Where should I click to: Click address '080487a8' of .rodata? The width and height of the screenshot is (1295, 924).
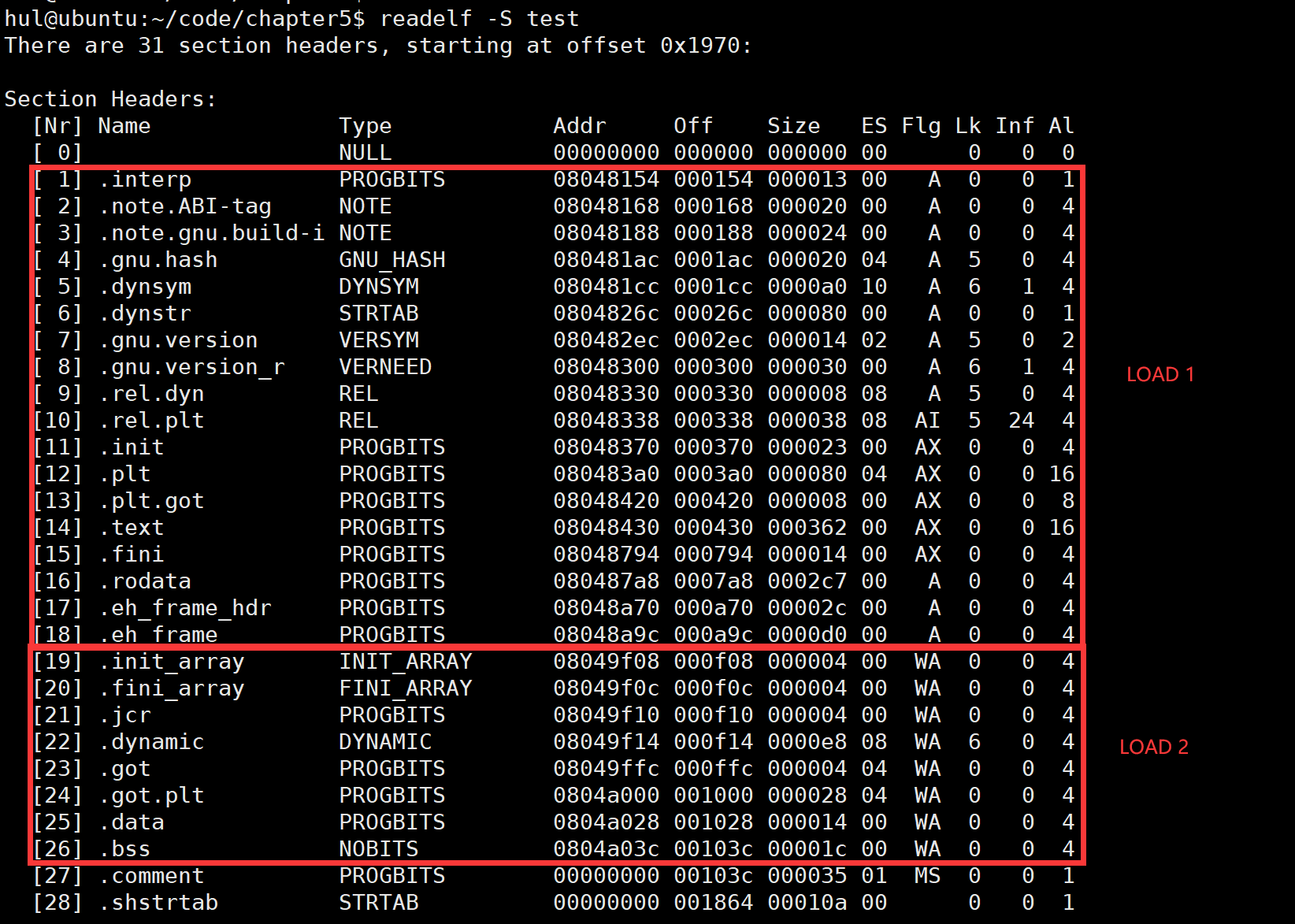(x=607, y=581)
